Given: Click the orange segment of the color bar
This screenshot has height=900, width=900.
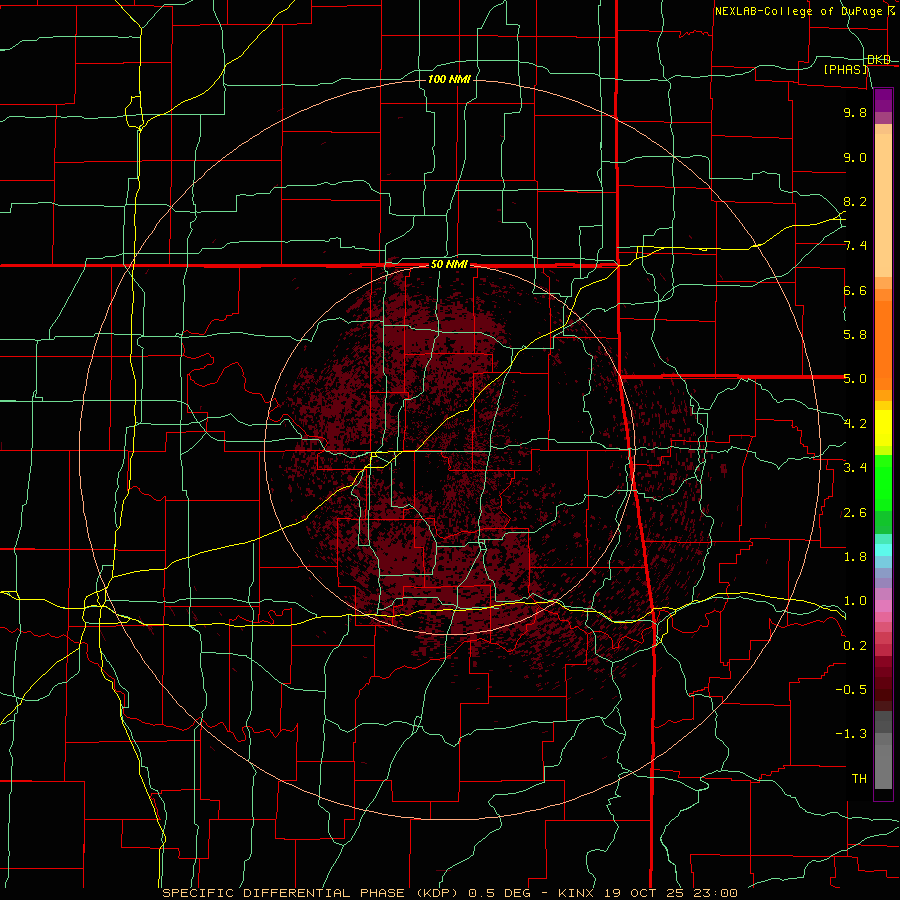Looking at the screenshot, I should coord(883,344).
